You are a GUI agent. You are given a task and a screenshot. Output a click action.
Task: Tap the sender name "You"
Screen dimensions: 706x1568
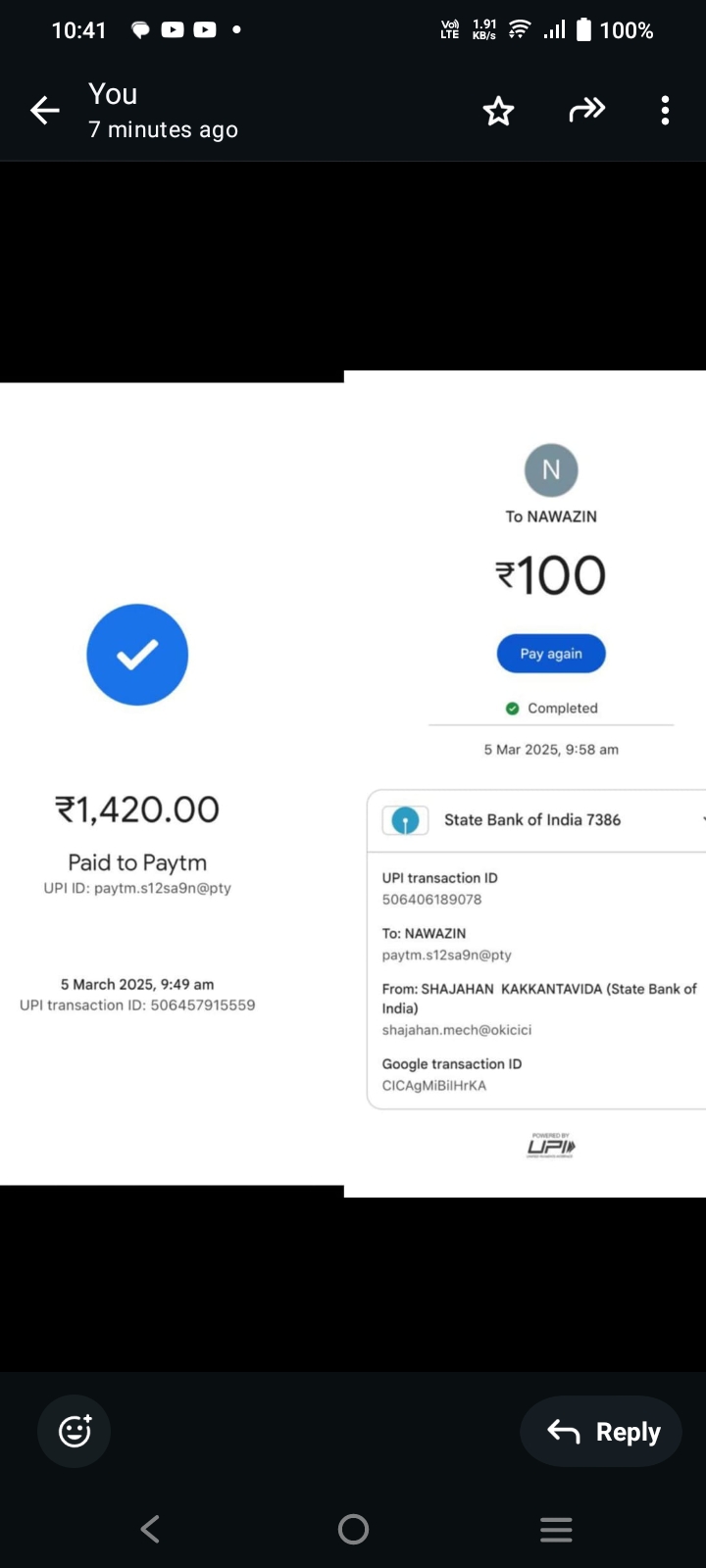coord(113,94)
